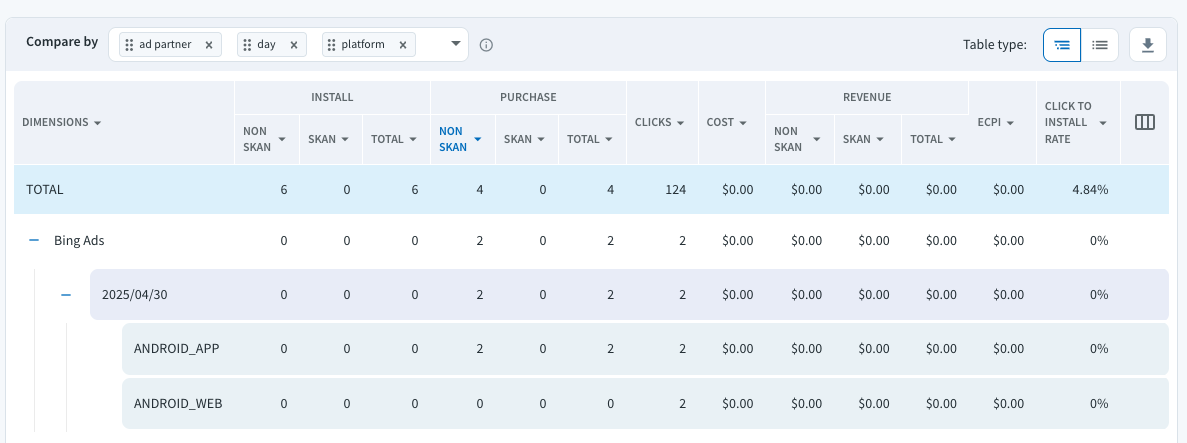The width and height of the screenshot is (1187, 443).
Task: Select the ANDROID_APP row label
Action: [x=176, y=348]
